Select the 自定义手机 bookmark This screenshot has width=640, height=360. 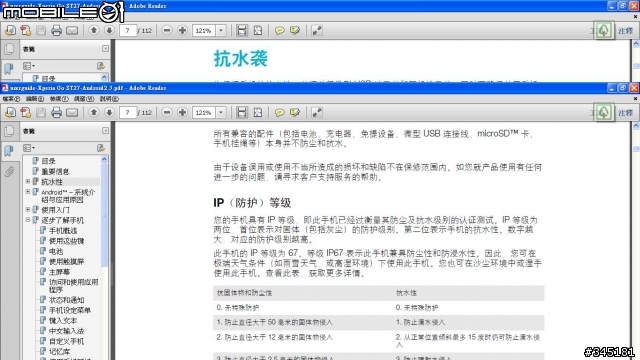click(x=67, y=341)
